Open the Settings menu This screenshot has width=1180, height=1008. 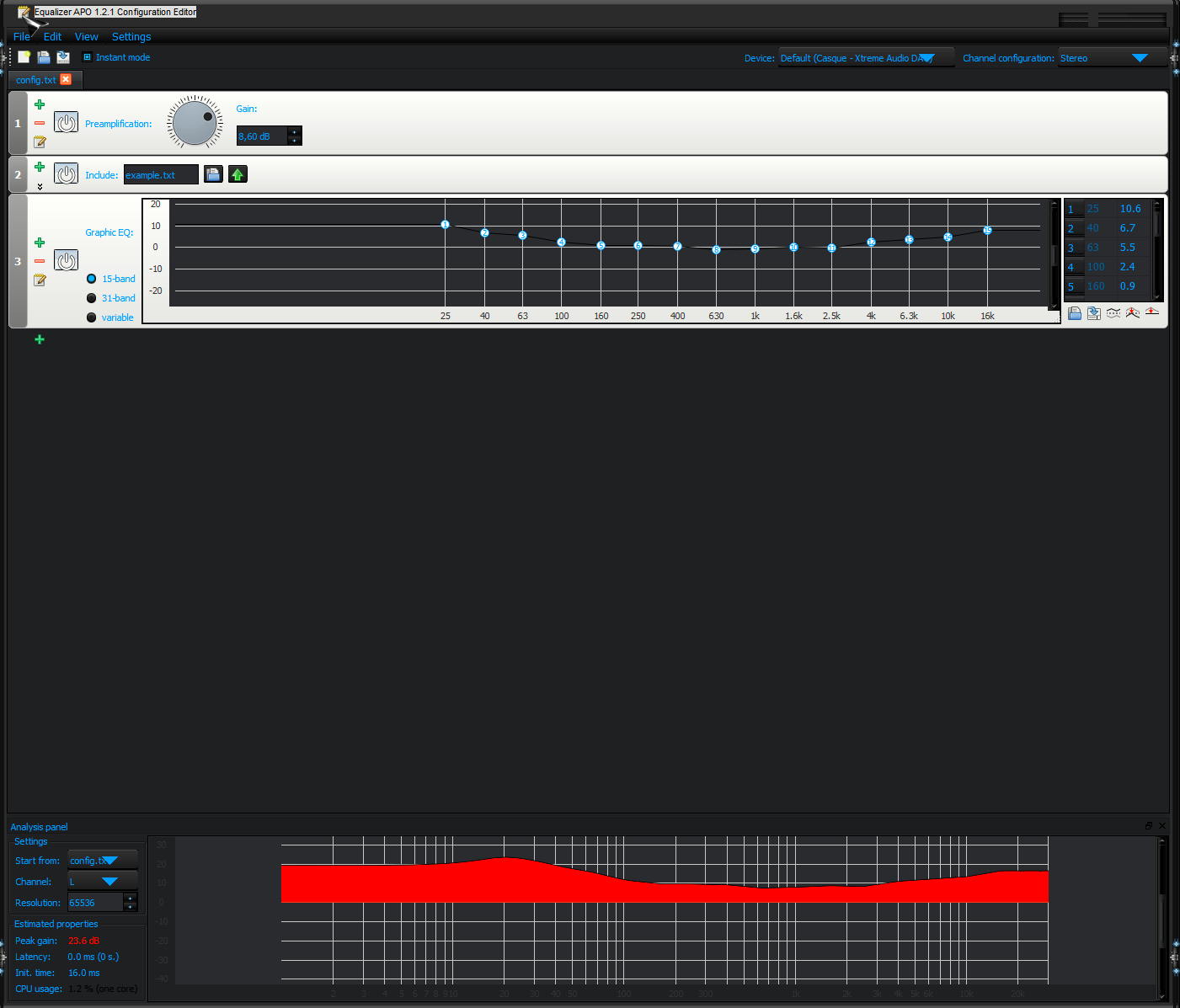(x=131, y=37)
